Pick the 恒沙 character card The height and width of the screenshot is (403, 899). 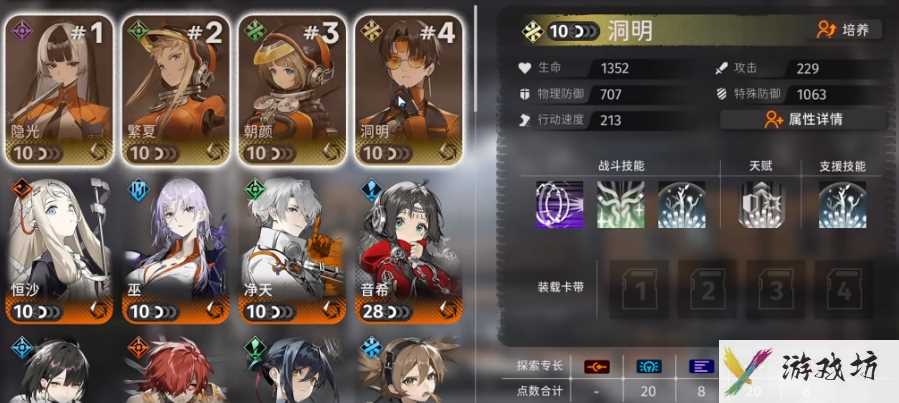click(x=60, y=251)
